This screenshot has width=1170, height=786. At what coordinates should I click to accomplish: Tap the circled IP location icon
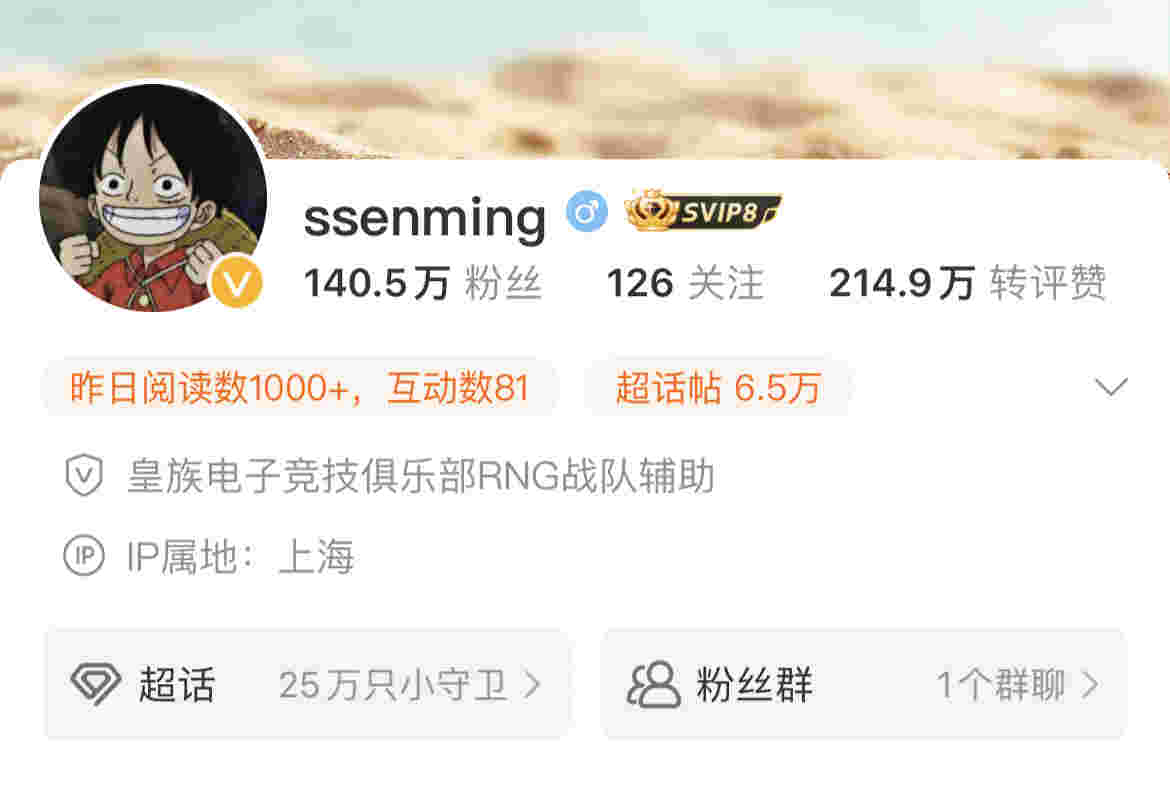84,556
